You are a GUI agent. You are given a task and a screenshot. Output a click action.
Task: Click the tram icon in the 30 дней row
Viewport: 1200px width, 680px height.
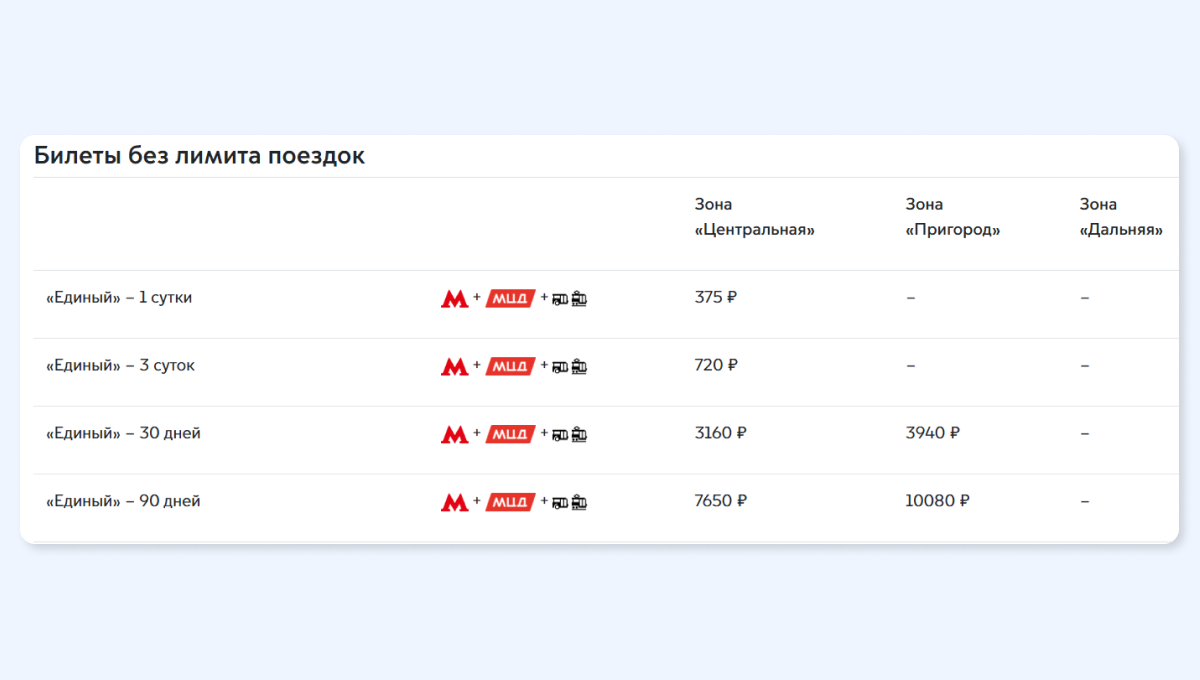(579, 434)
